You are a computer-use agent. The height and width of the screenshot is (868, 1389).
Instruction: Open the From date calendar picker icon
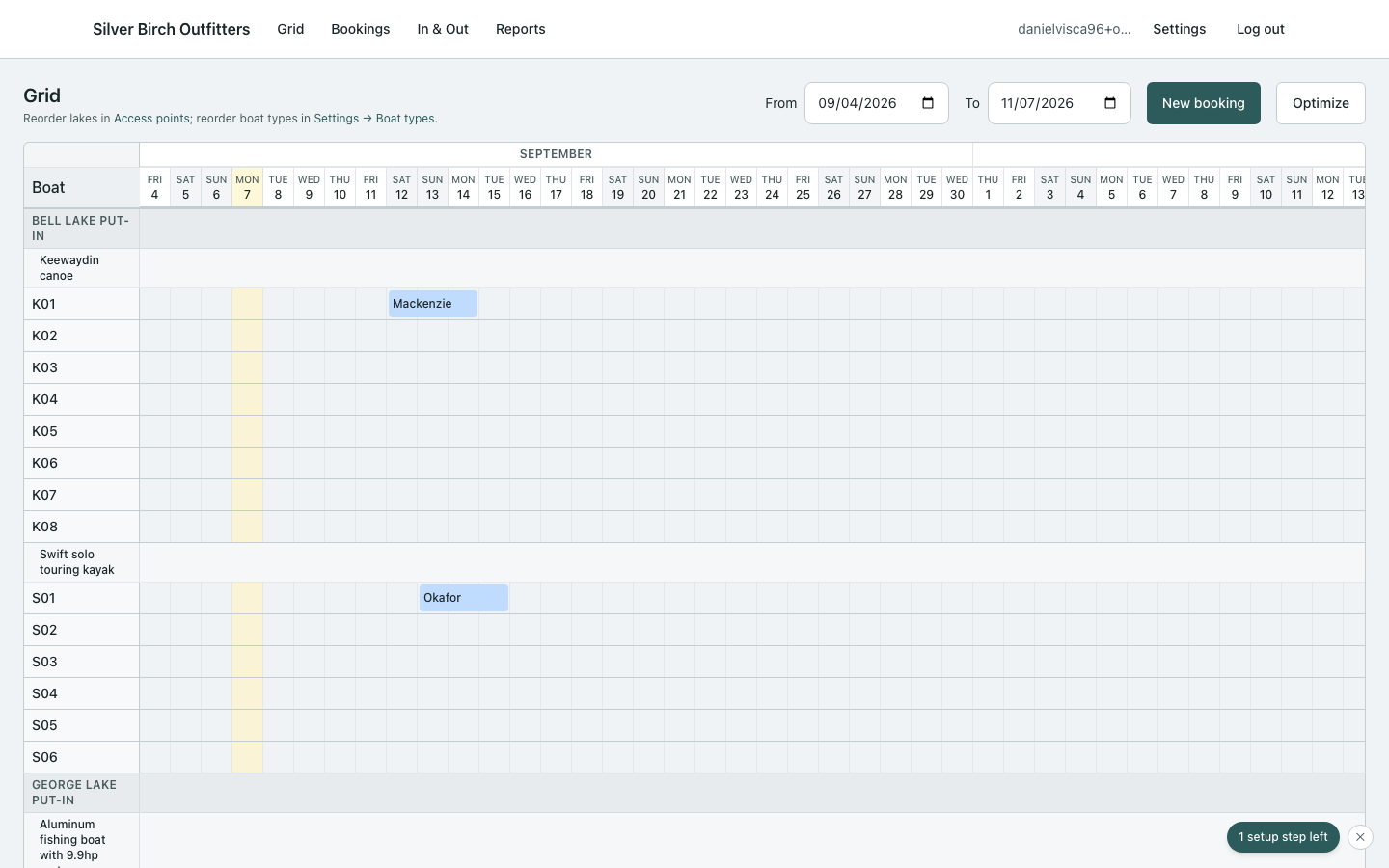click(928, 103)
